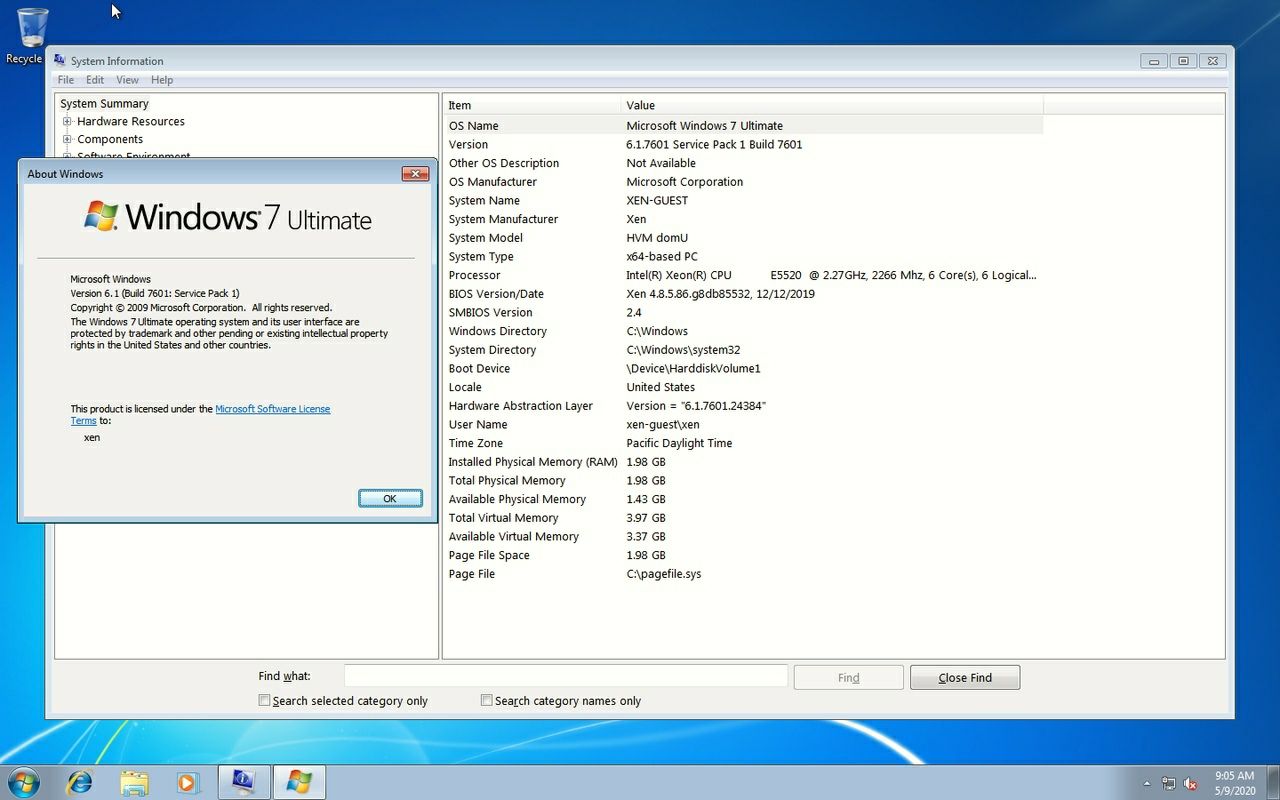Select the OS Name row

[743, 126]
